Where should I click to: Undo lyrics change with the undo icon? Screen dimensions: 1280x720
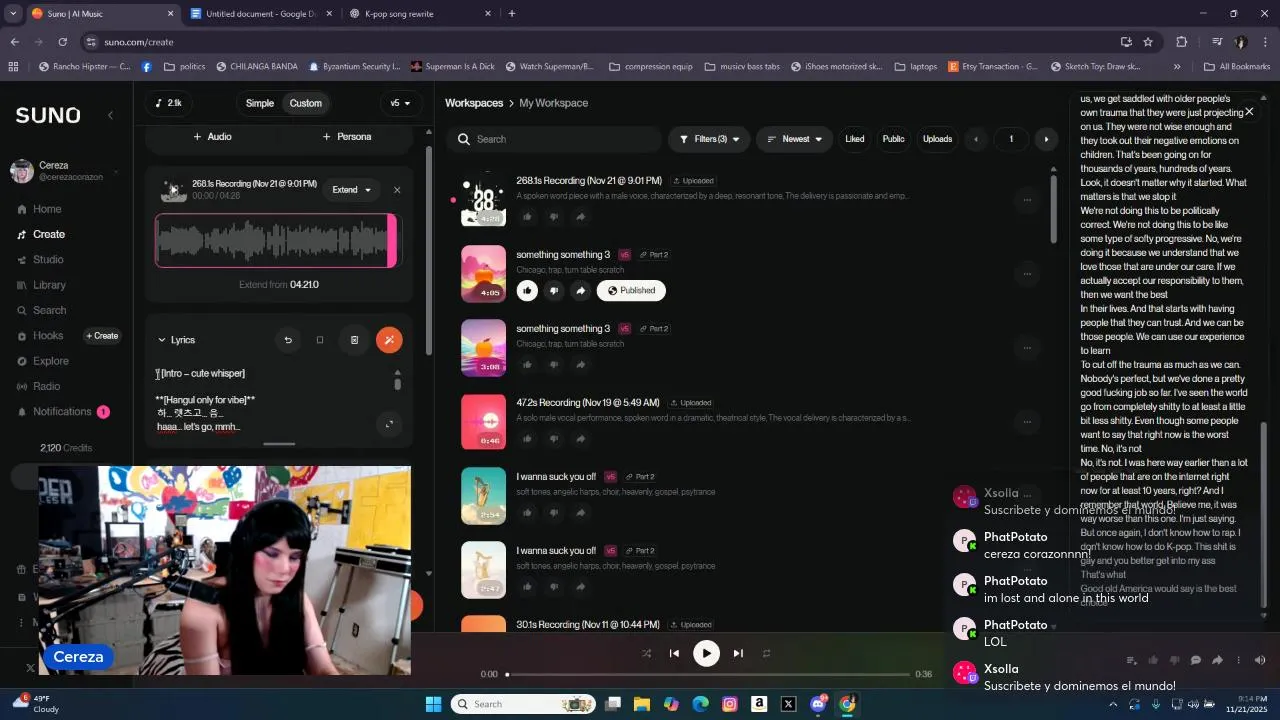coord(288,340)
